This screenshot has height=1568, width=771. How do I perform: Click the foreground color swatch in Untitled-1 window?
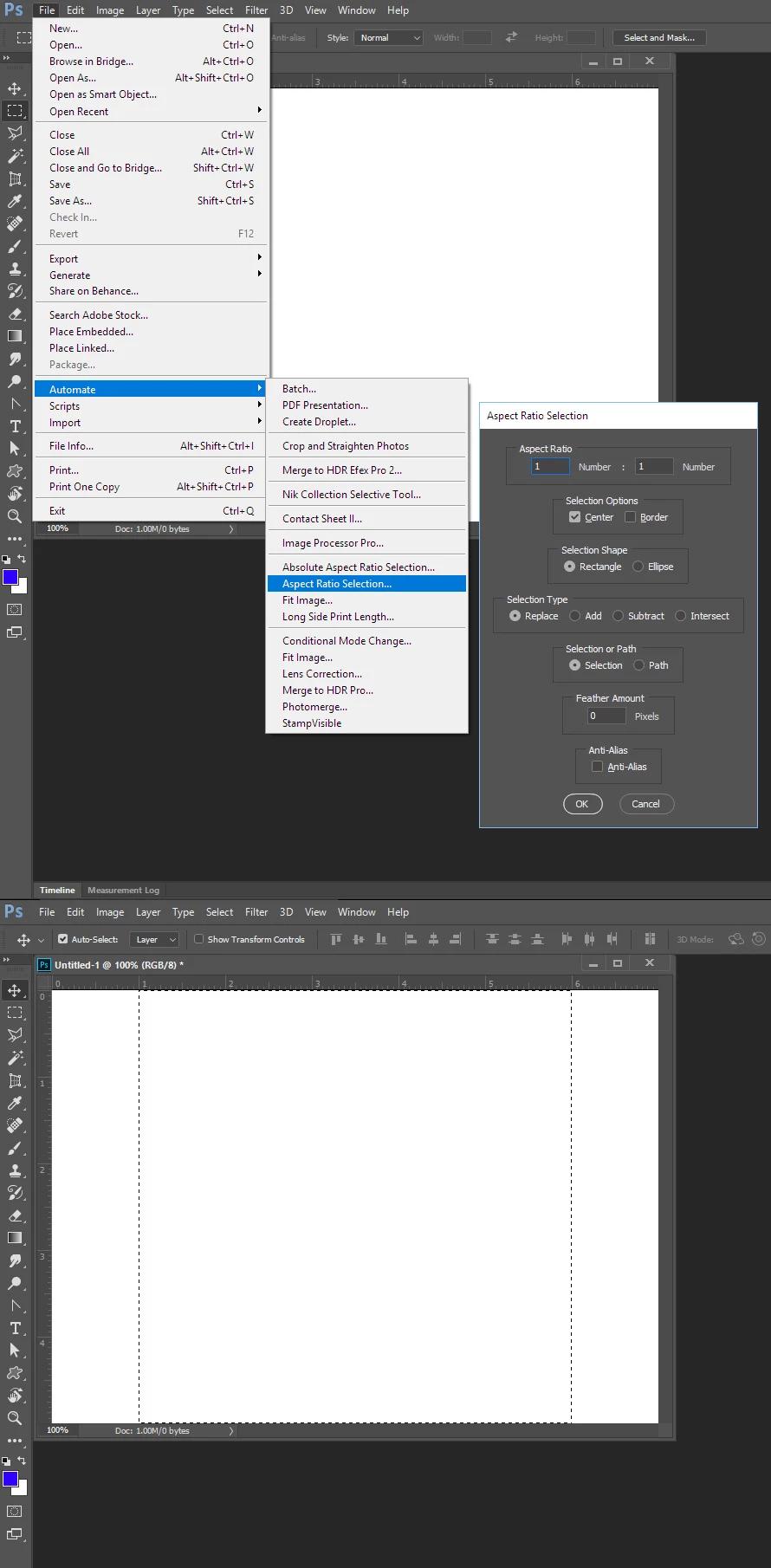point(10,1479)
